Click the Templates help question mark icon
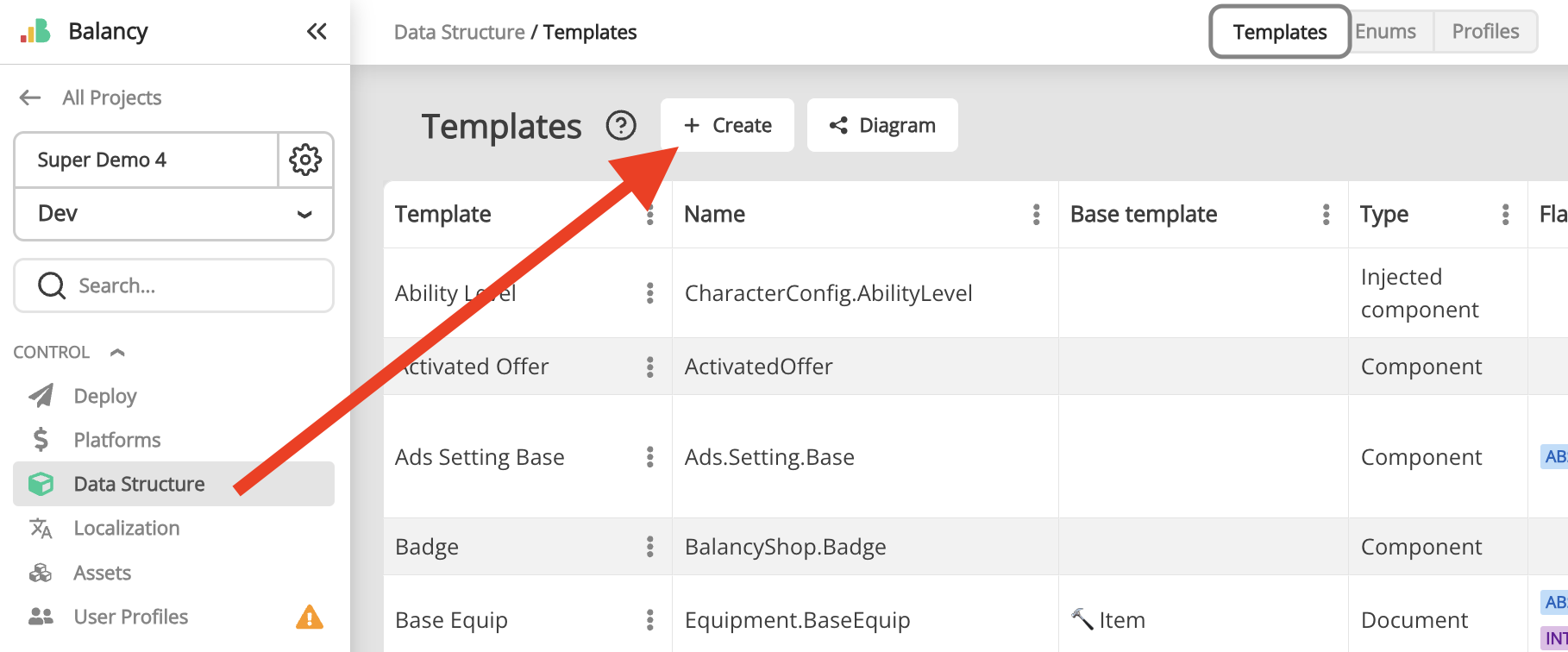This screenshot has width=1568, height=652. [621, 126]
